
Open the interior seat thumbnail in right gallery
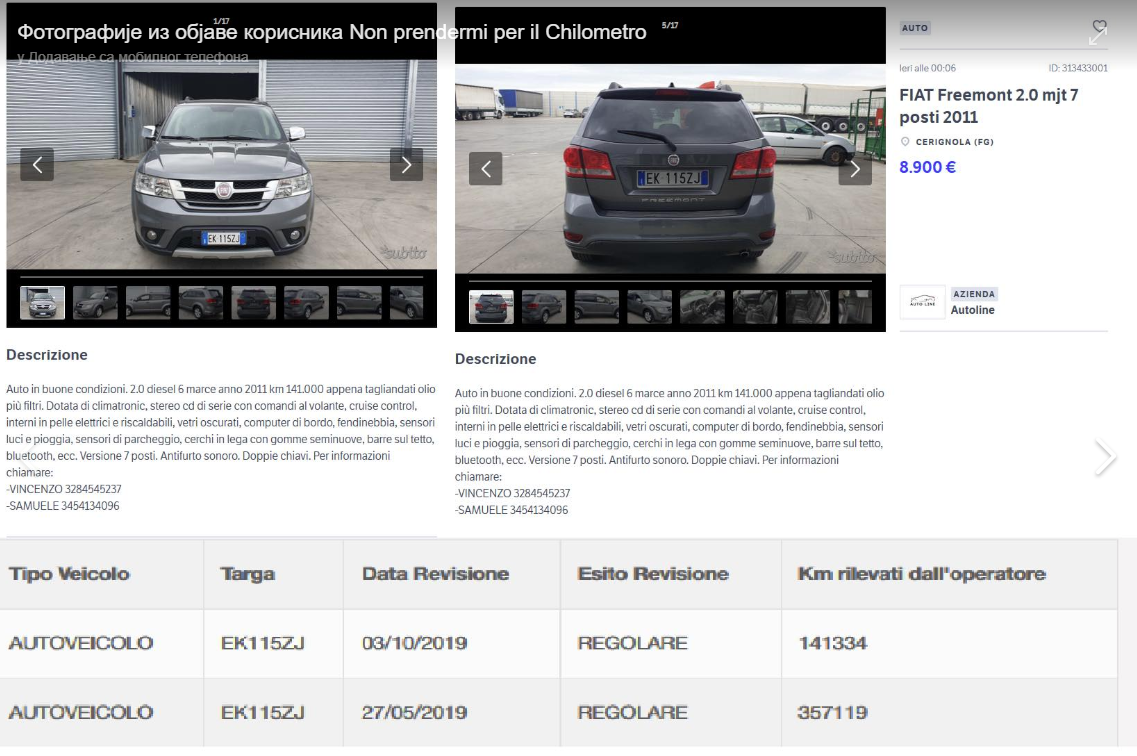755,307
